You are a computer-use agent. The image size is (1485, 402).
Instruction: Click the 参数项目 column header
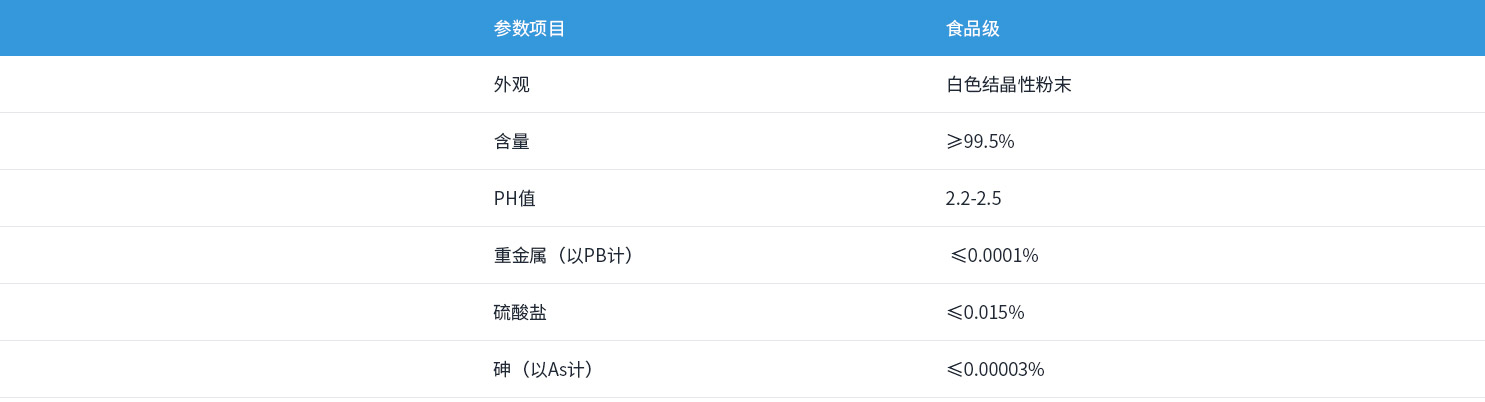pos(529,28)
